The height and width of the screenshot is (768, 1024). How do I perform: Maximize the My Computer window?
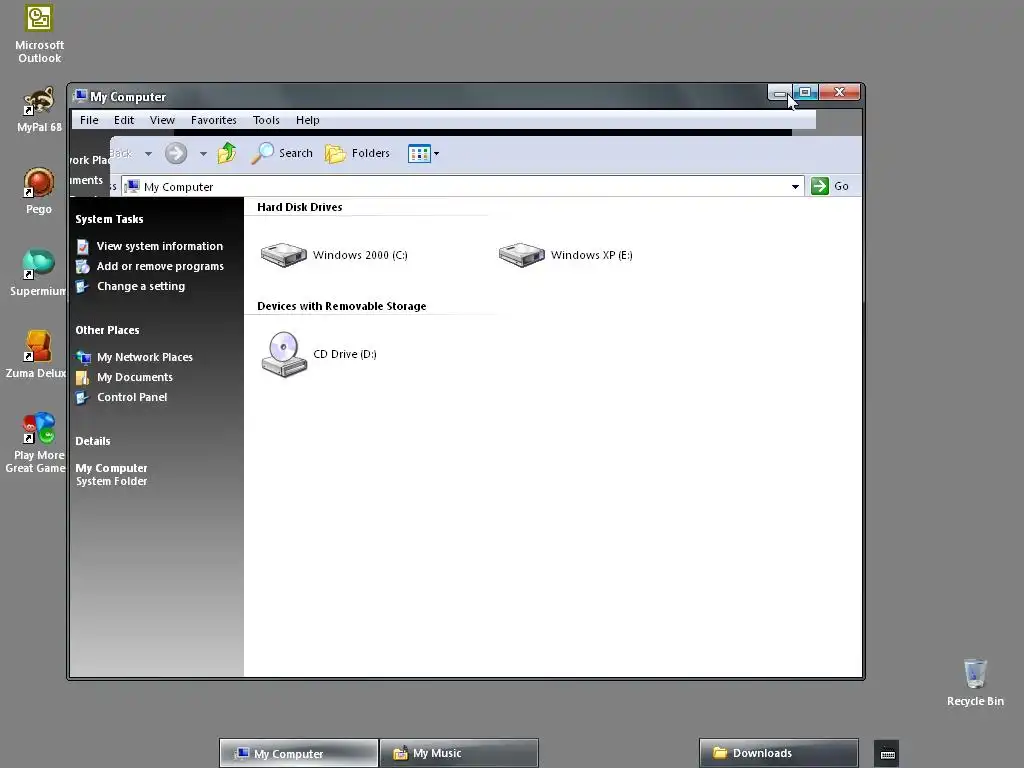(806, 92)
